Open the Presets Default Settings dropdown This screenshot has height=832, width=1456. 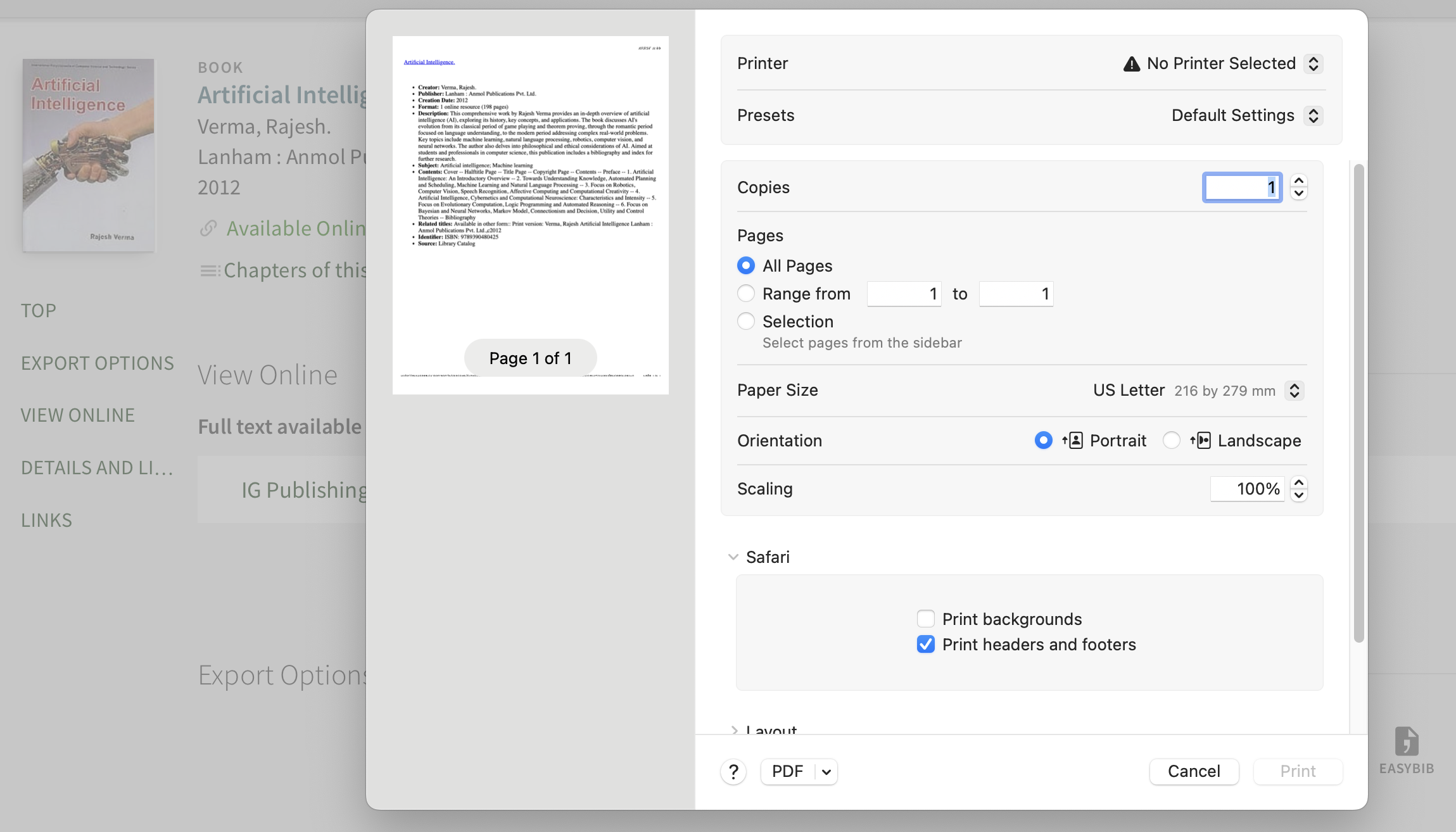point(1314,115)
